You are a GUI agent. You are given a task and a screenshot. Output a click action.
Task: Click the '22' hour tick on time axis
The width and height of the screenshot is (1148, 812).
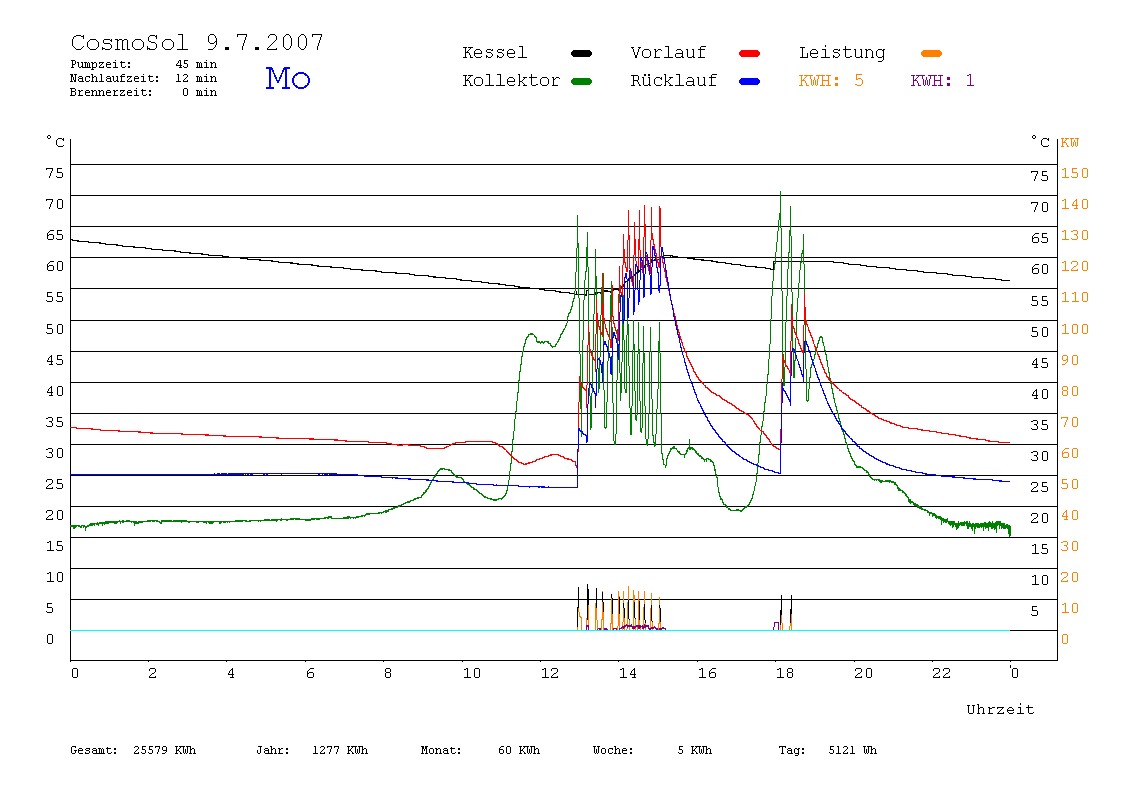point(942,674)
